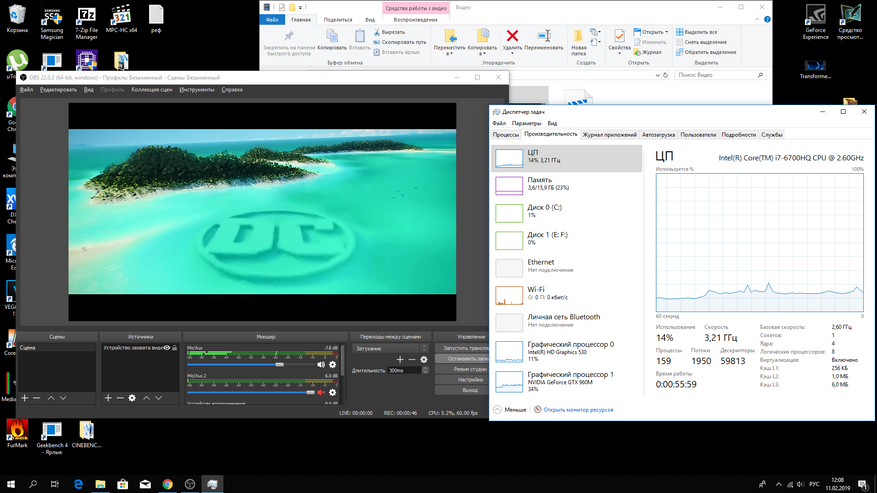Open transition properties gear icon
The height and width of the screenshot is (493, 877).
(423, 359)
